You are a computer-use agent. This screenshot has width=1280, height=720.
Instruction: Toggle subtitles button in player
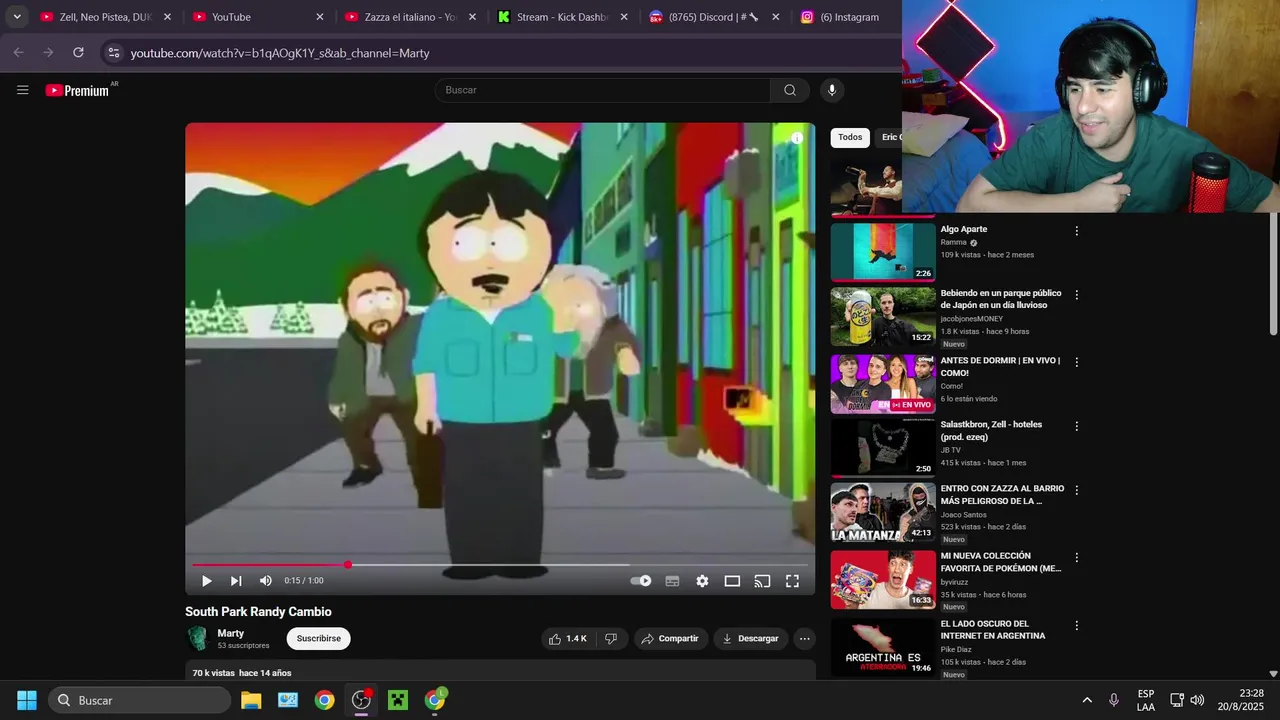tap(672, 581)
